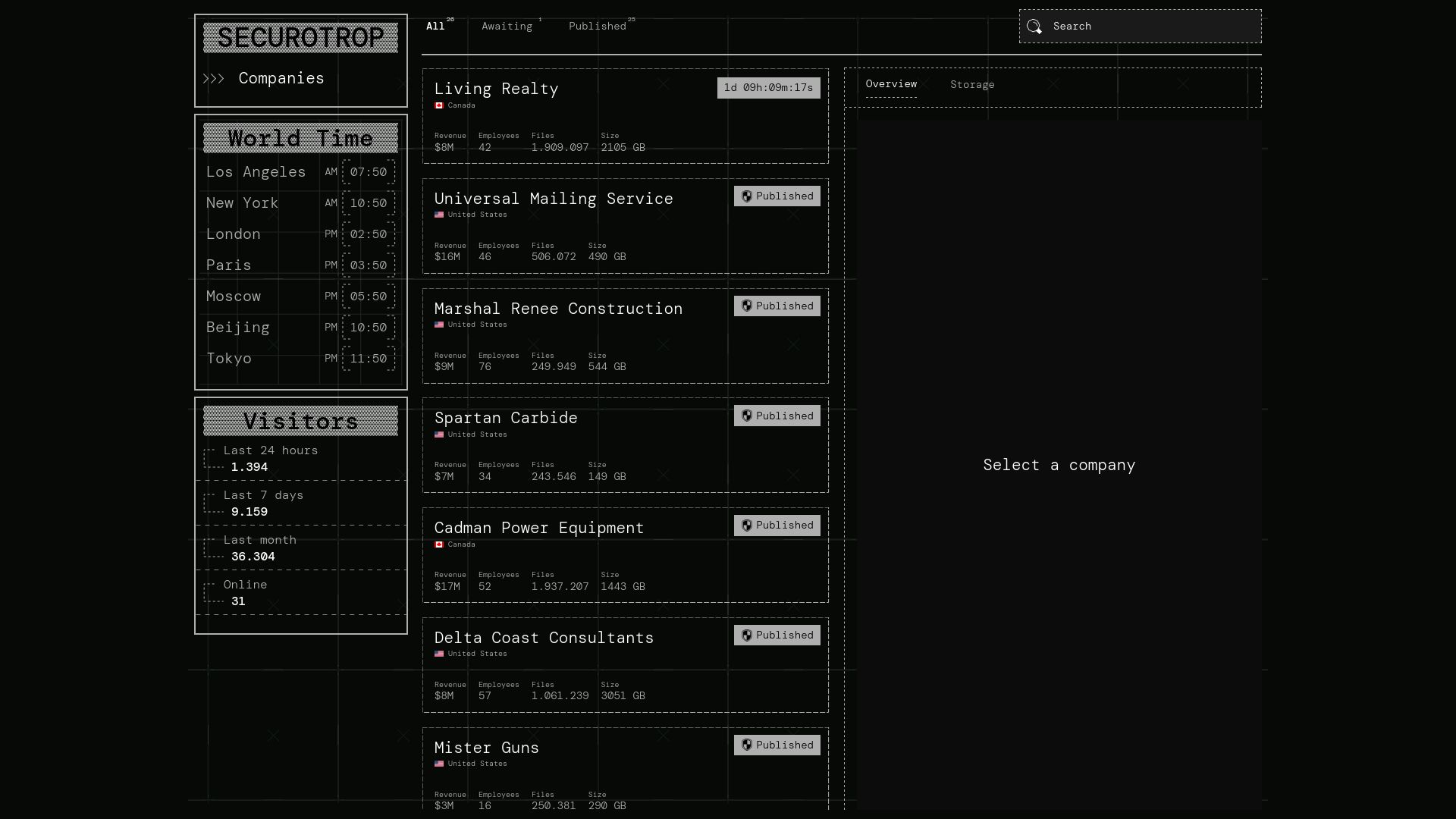Click the shield icon on Mister Guns badge
Screen dimensions: 1456x819
[x=748, y=745]
